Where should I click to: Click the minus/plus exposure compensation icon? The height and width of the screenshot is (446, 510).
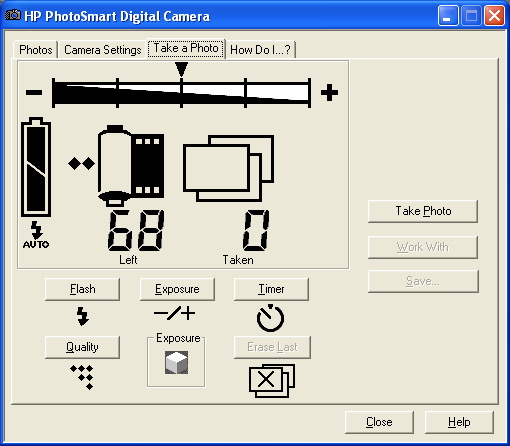175,313
